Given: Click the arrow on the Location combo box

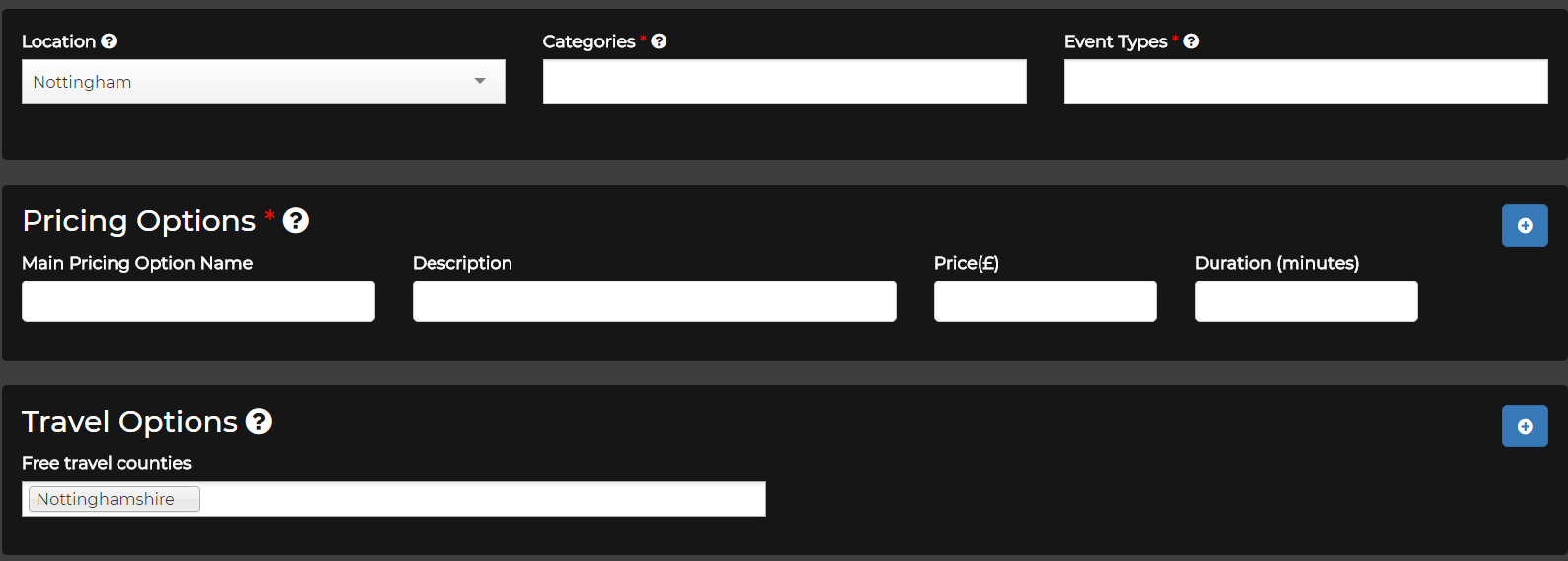Looking at the screenshot, I should 480,82.
